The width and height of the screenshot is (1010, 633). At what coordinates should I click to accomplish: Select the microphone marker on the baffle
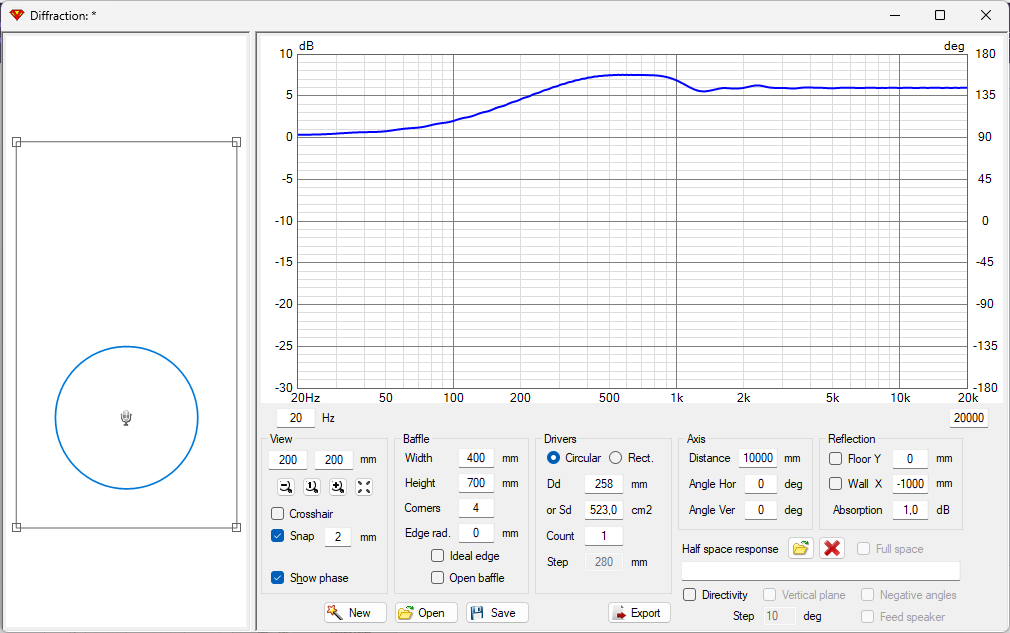(126, 419)
